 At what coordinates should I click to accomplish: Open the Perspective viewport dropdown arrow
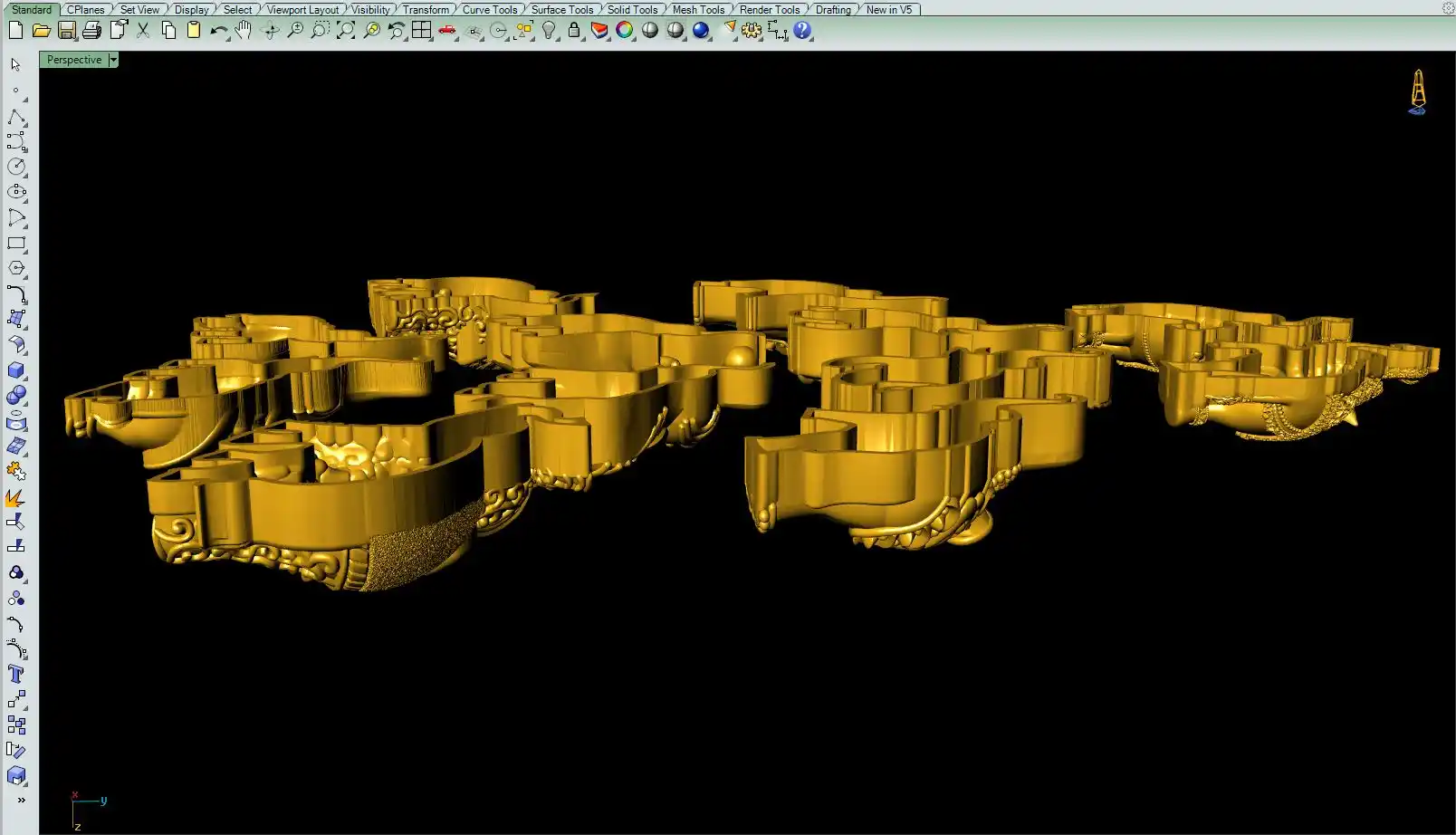[x=113, y=60]
